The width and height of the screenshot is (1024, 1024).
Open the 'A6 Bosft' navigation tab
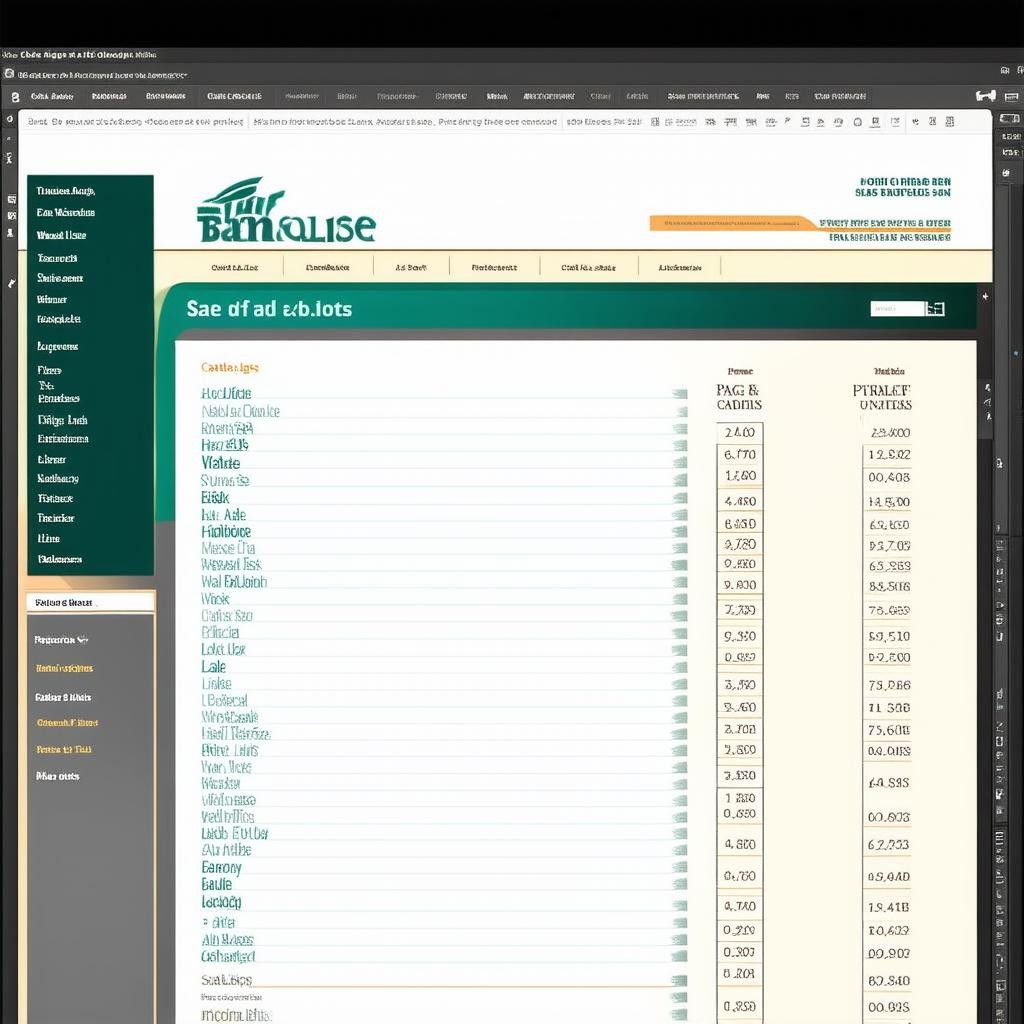411,268
